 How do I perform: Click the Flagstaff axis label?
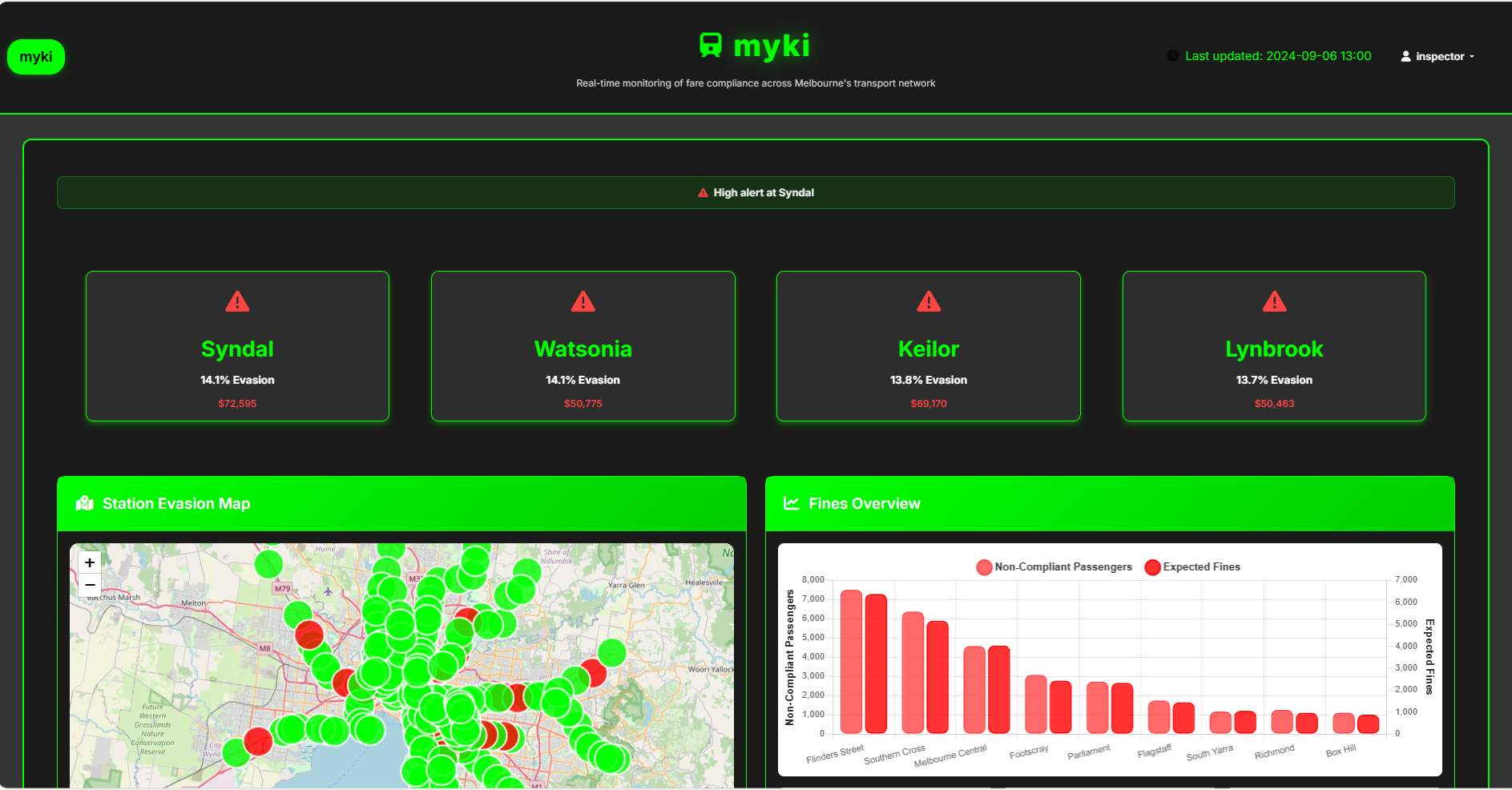click(1154, 752)
